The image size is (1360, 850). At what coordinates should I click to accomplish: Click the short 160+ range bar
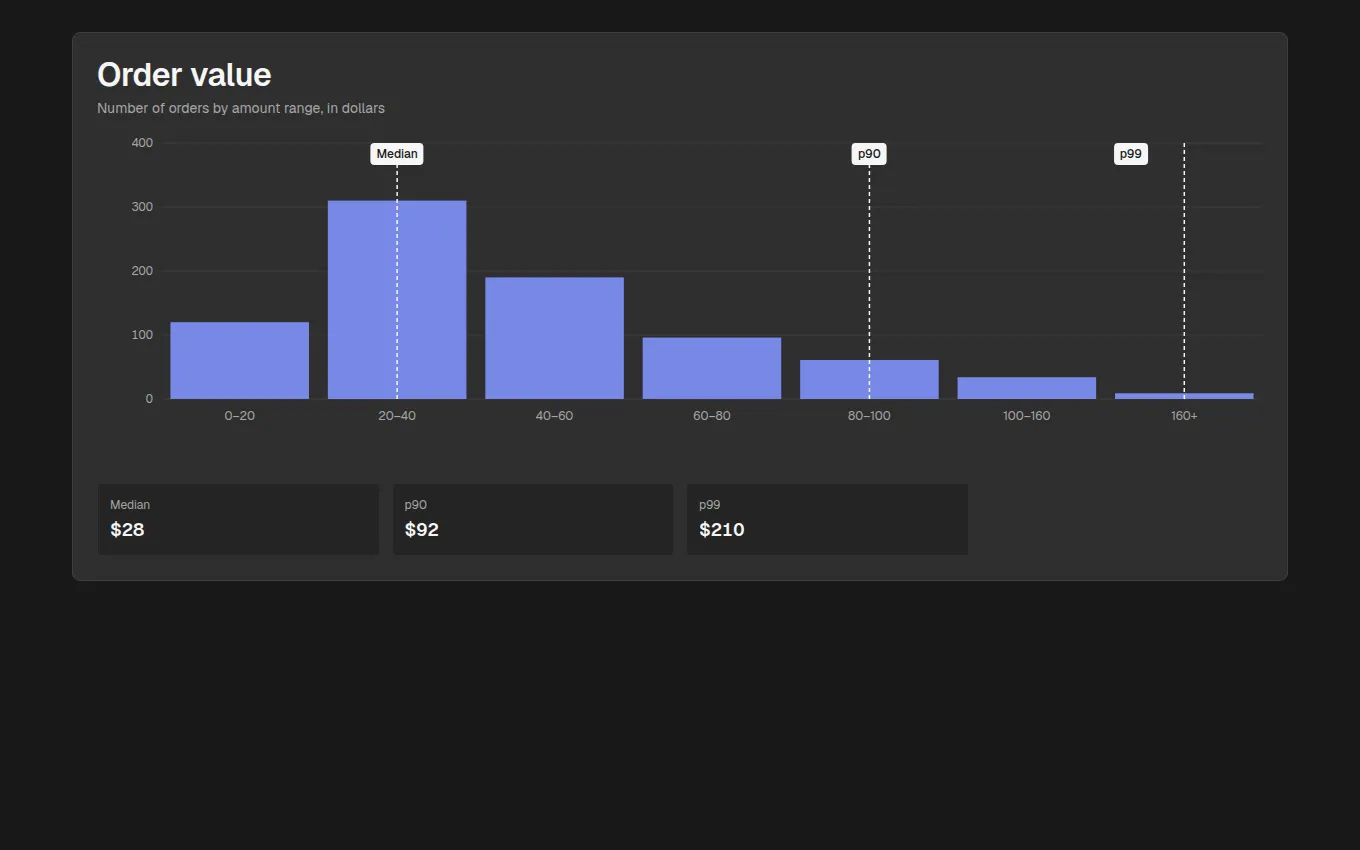(1184, 396)
